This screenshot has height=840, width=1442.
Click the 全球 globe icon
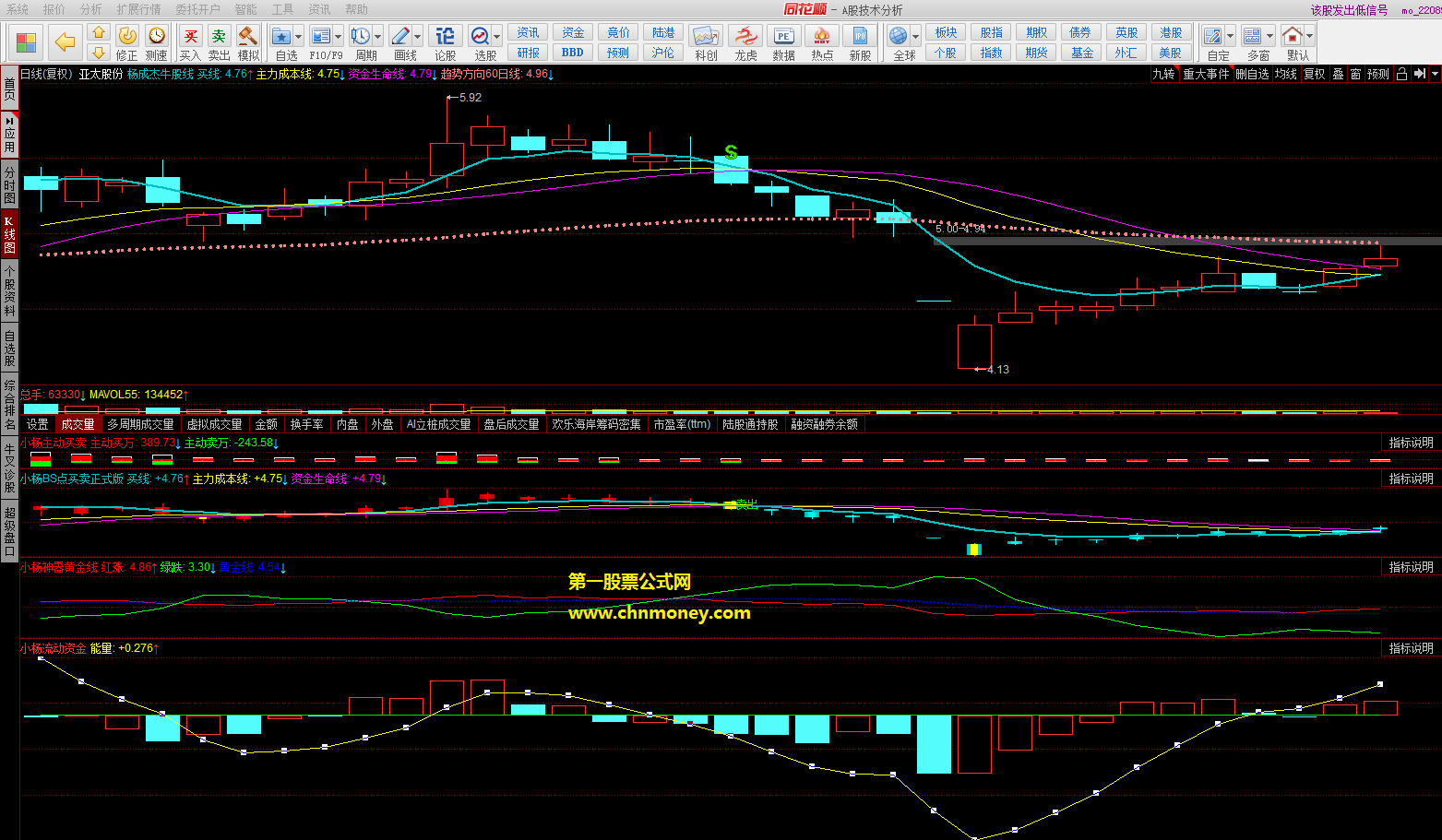tap(898, 36)
